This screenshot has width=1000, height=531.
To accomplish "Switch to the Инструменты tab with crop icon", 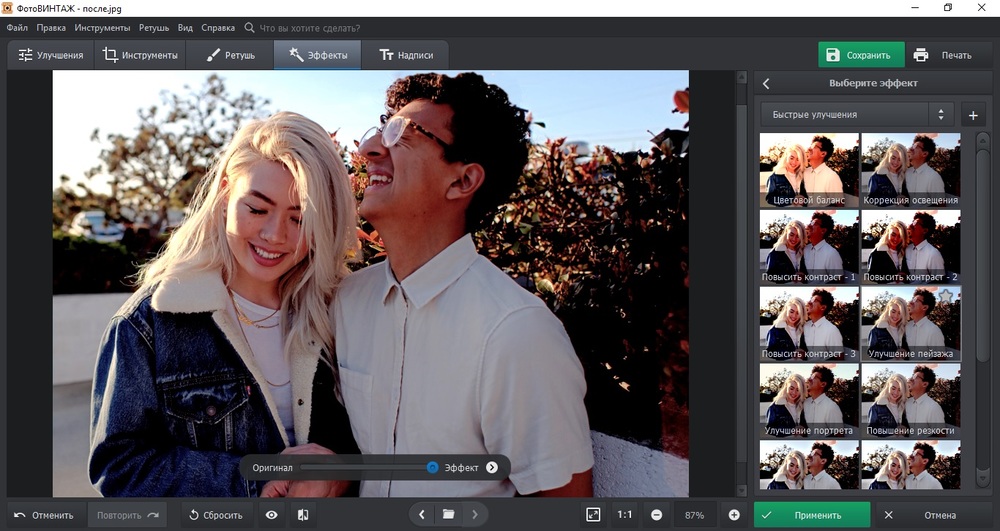I will coord(140,55).
